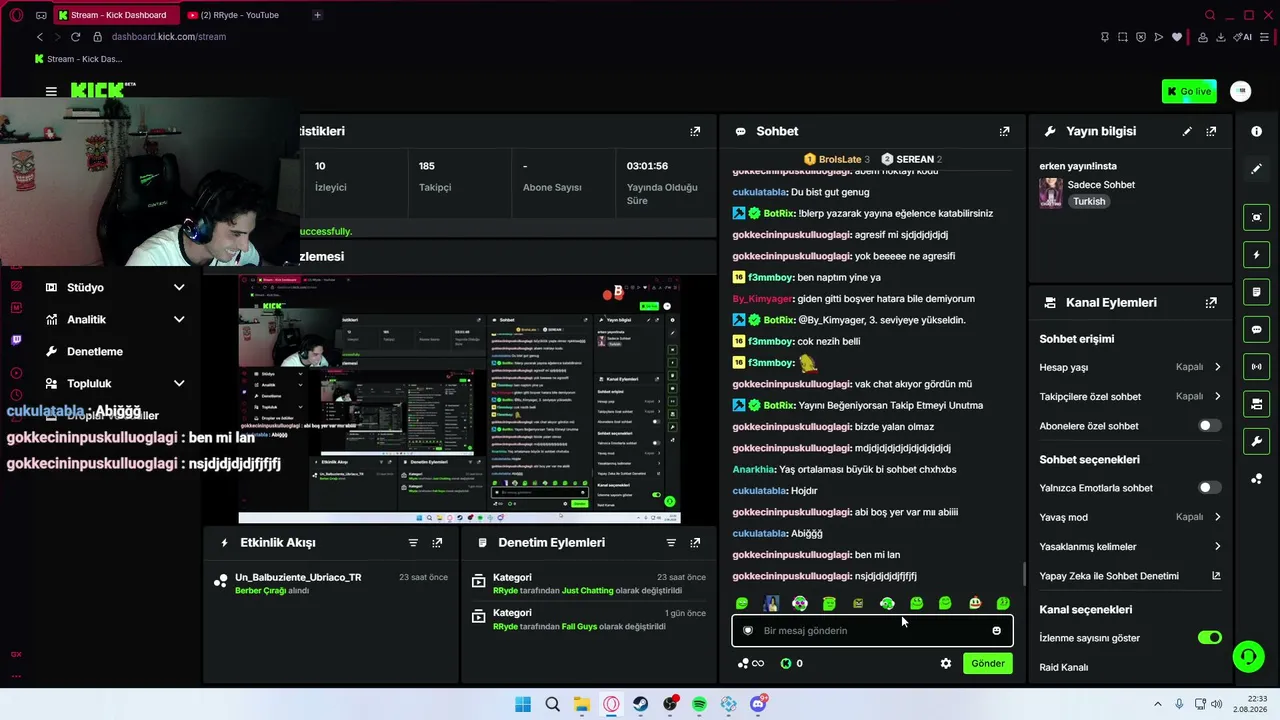Viewport: 1280px width, 720px height.
Task: Open a new browser tab
Action: tap(317, 15)
